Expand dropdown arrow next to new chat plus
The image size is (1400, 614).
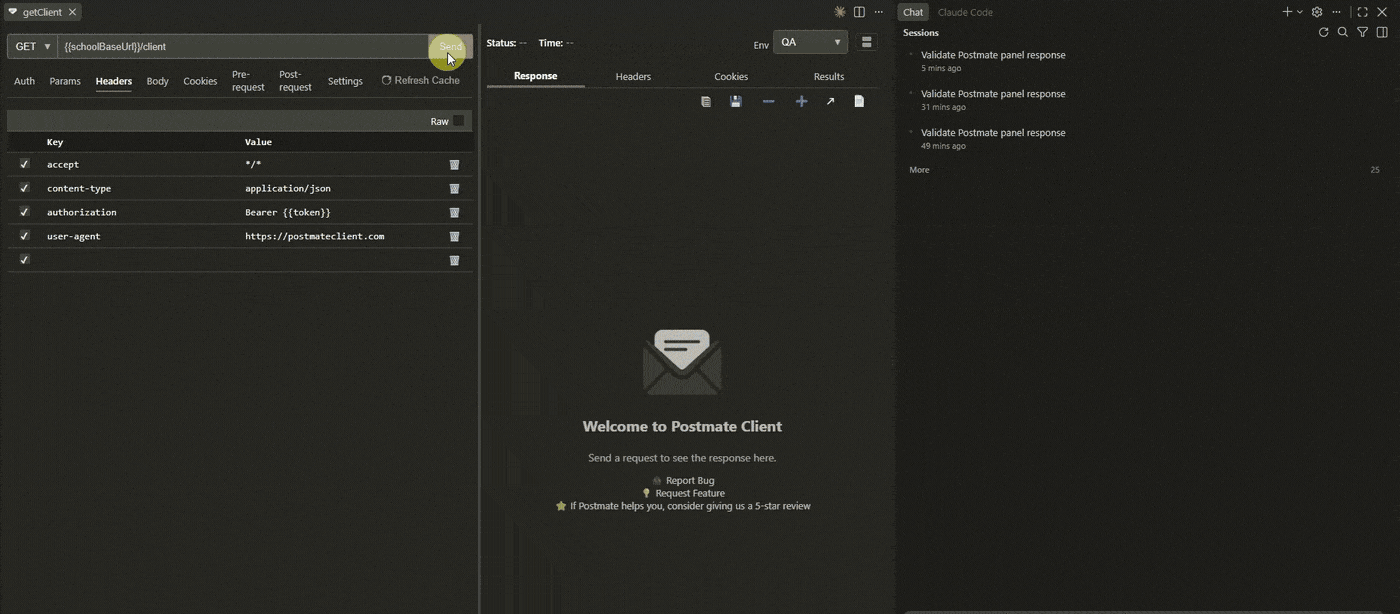click(1300, 12)
